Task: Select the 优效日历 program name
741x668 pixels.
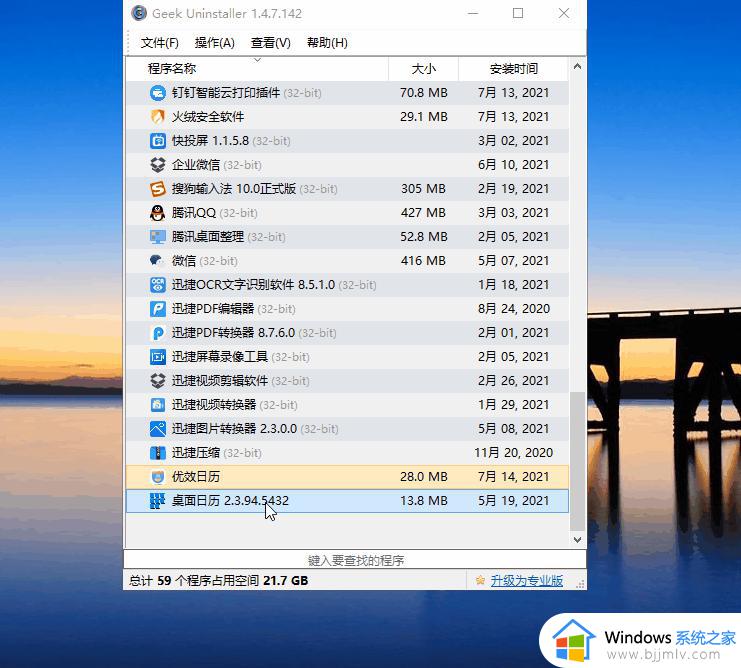Action: 196,477
